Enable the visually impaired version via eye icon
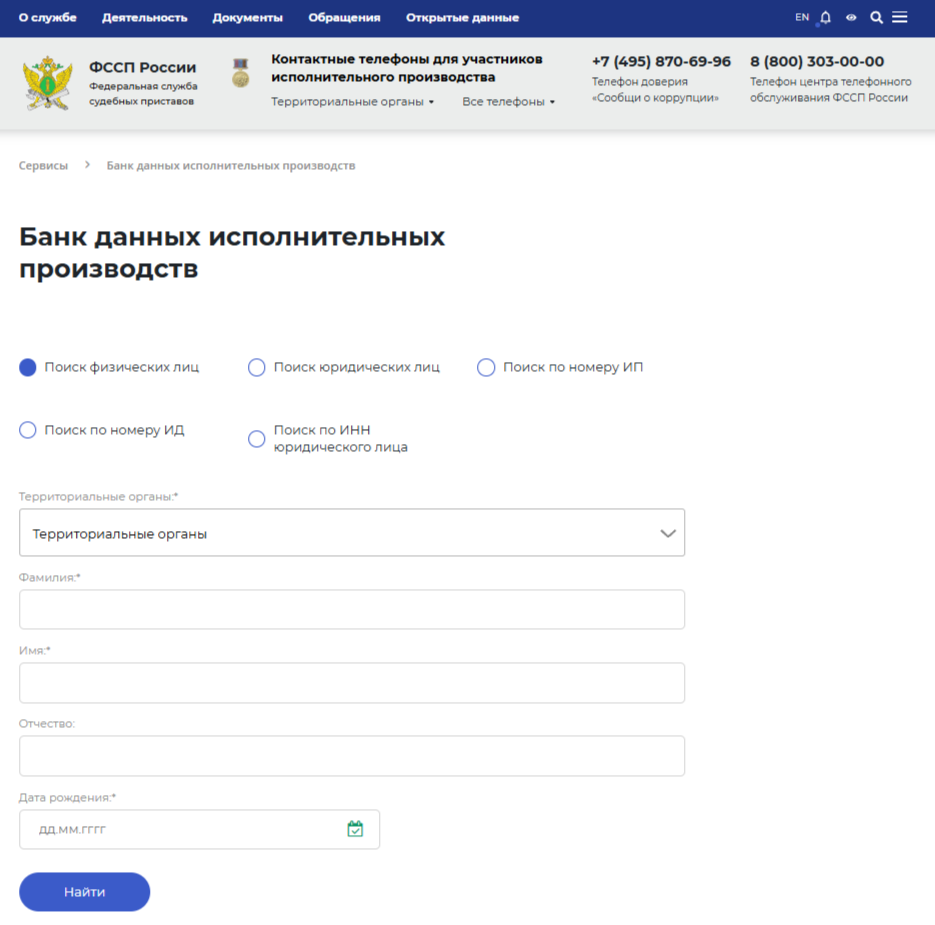Image resolution: width=935 pixels, height=925 pixels. pyautogui.click(x=850, y=17)
